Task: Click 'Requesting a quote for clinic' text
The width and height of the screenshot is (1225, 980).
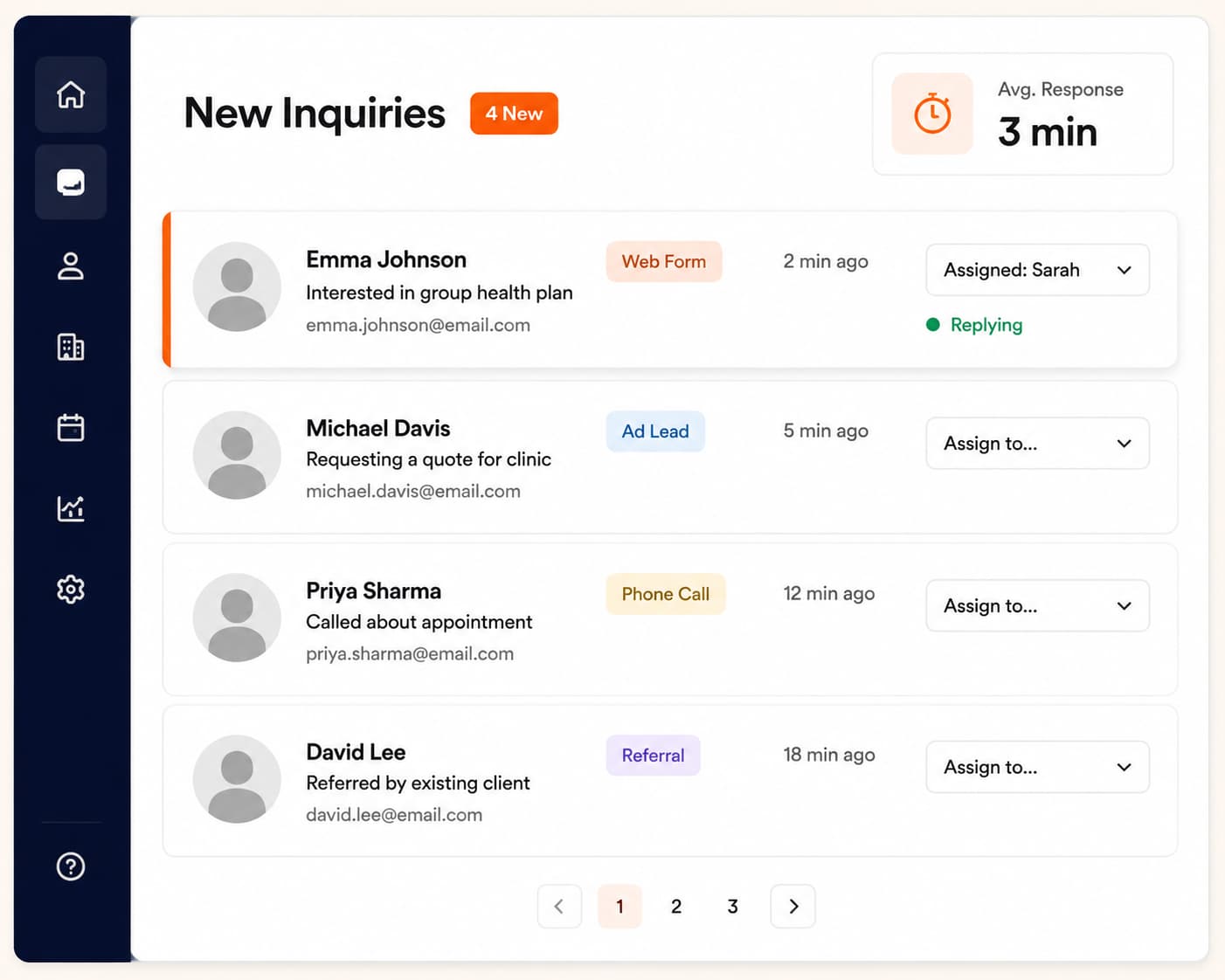Action: pos(428,459)
